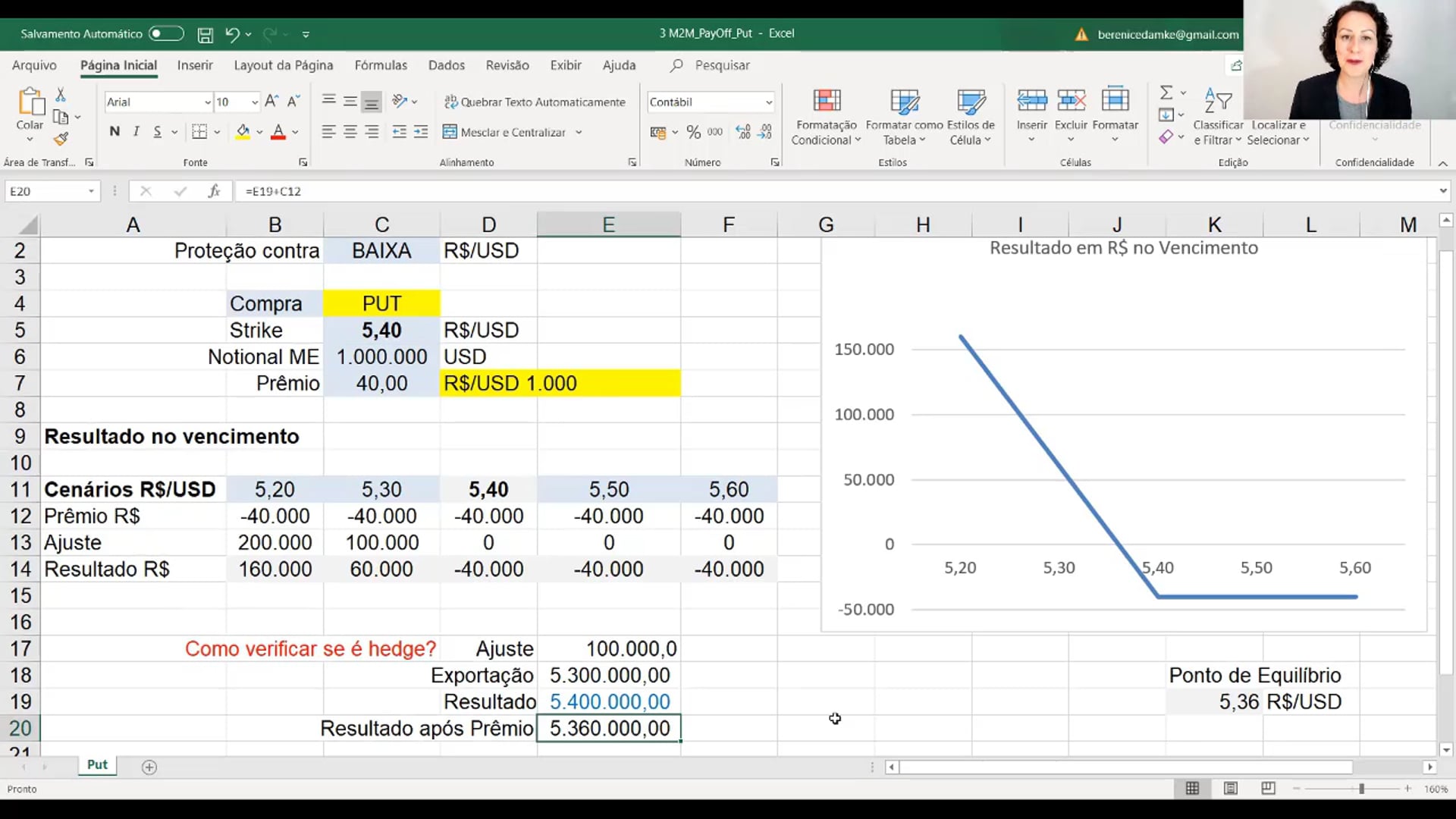The width and height of the screenshot is (1456, 819).
Task: Expand the formula bar
Action: [x=1442, y=191]
